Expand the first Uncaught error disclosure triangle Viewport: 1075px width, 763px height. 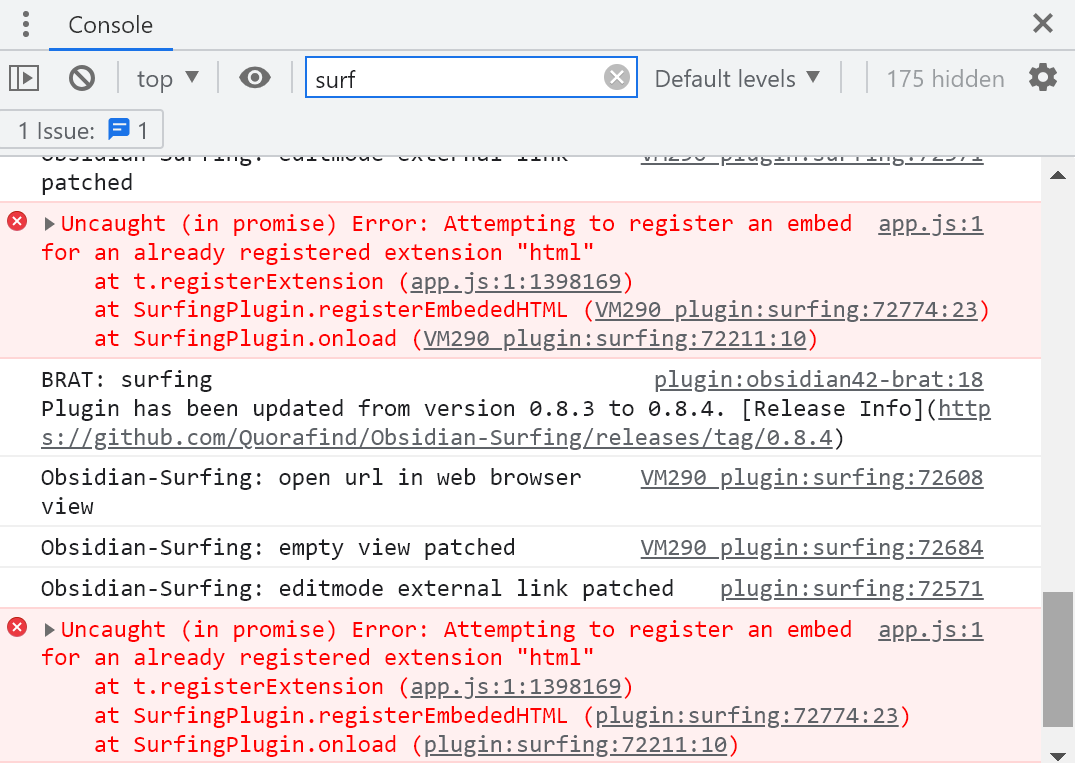click(x=49, y=223)
